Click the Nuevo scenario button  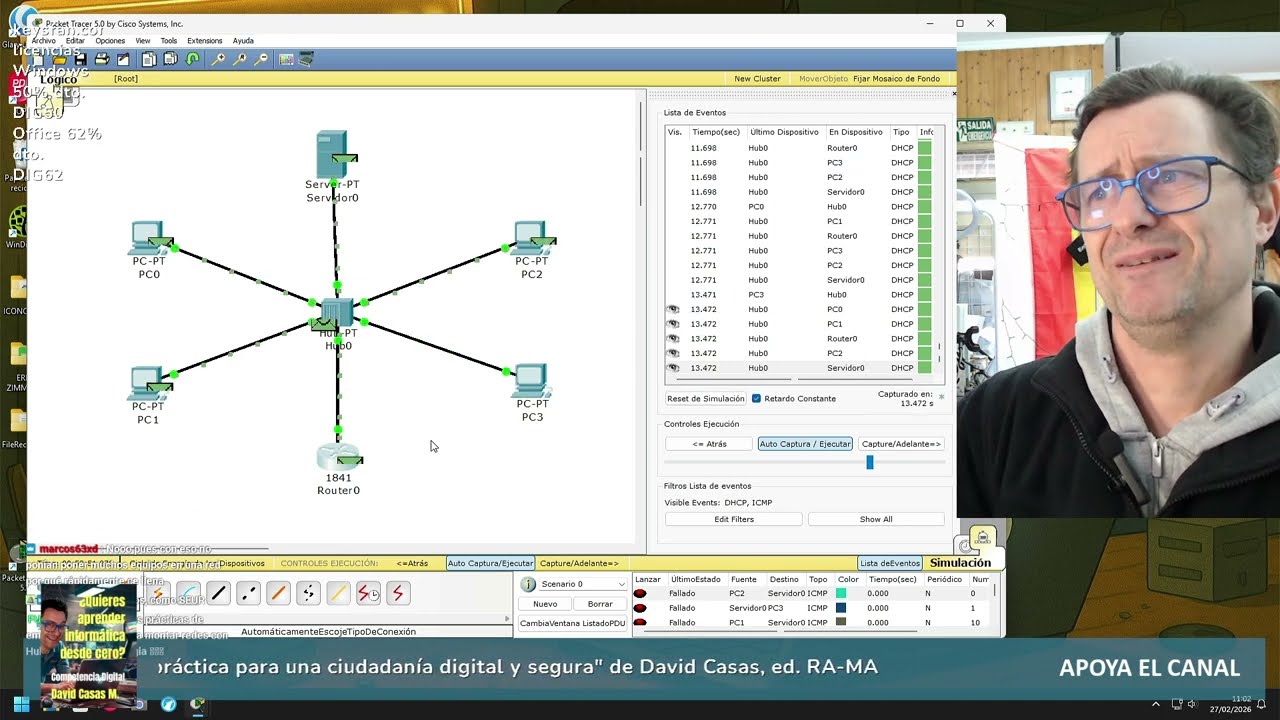545,604
